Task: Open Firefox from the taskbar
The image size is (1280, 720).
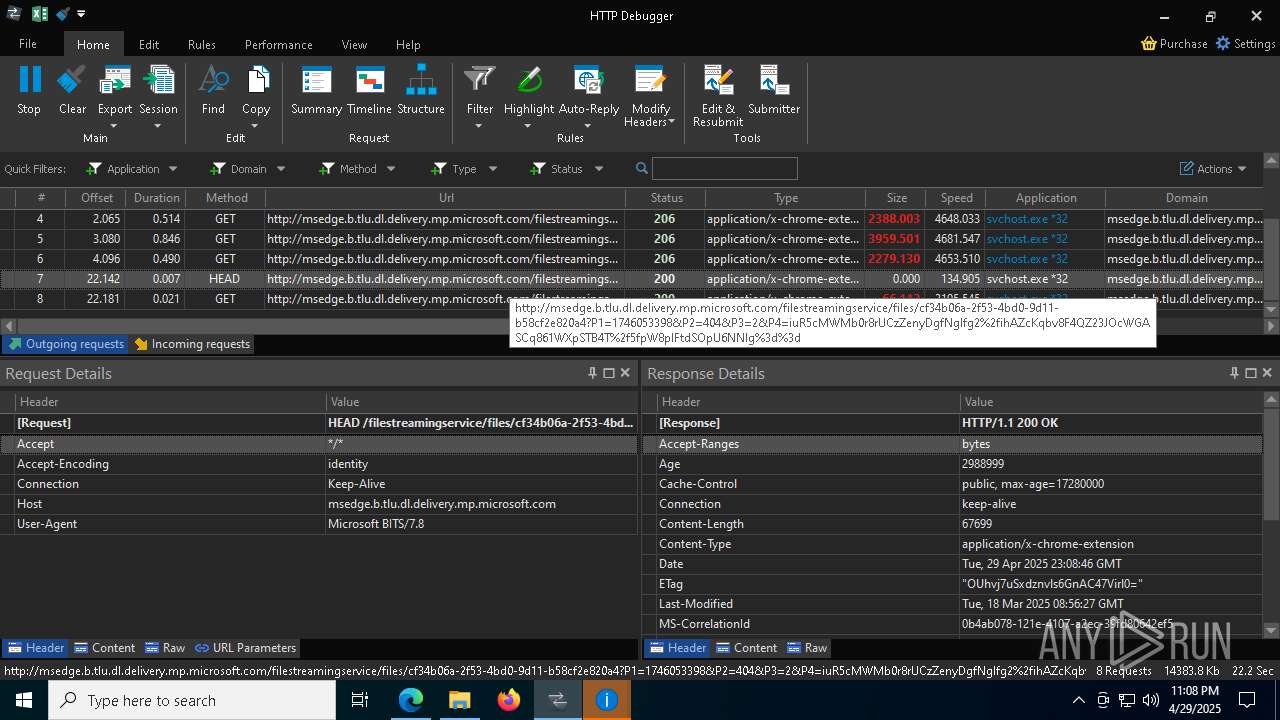Action: pyautogui.click(x=508, y=700)
